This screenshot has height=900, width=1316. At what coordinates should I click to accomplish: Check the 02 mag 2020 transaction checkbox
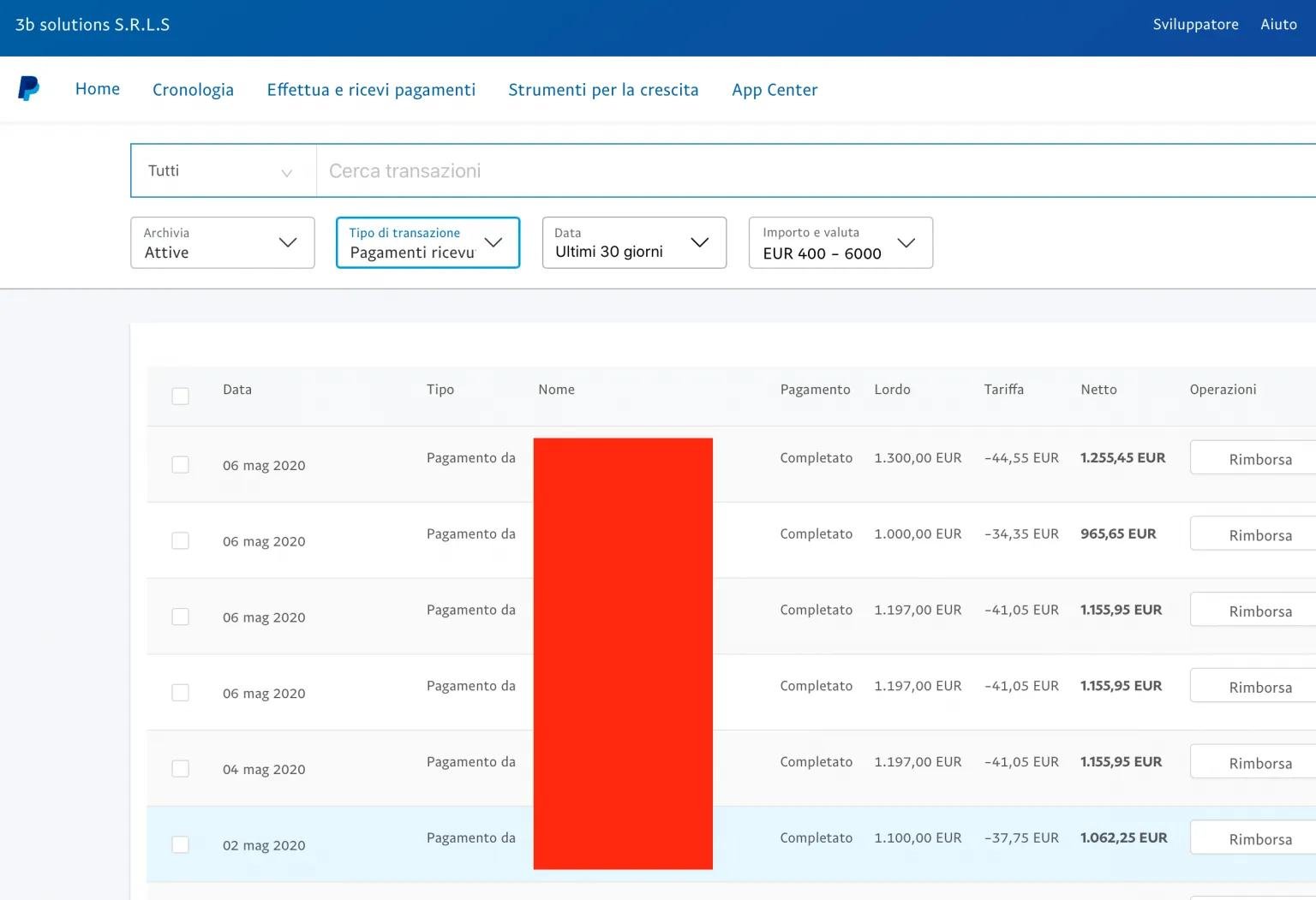tap(180, 844)
